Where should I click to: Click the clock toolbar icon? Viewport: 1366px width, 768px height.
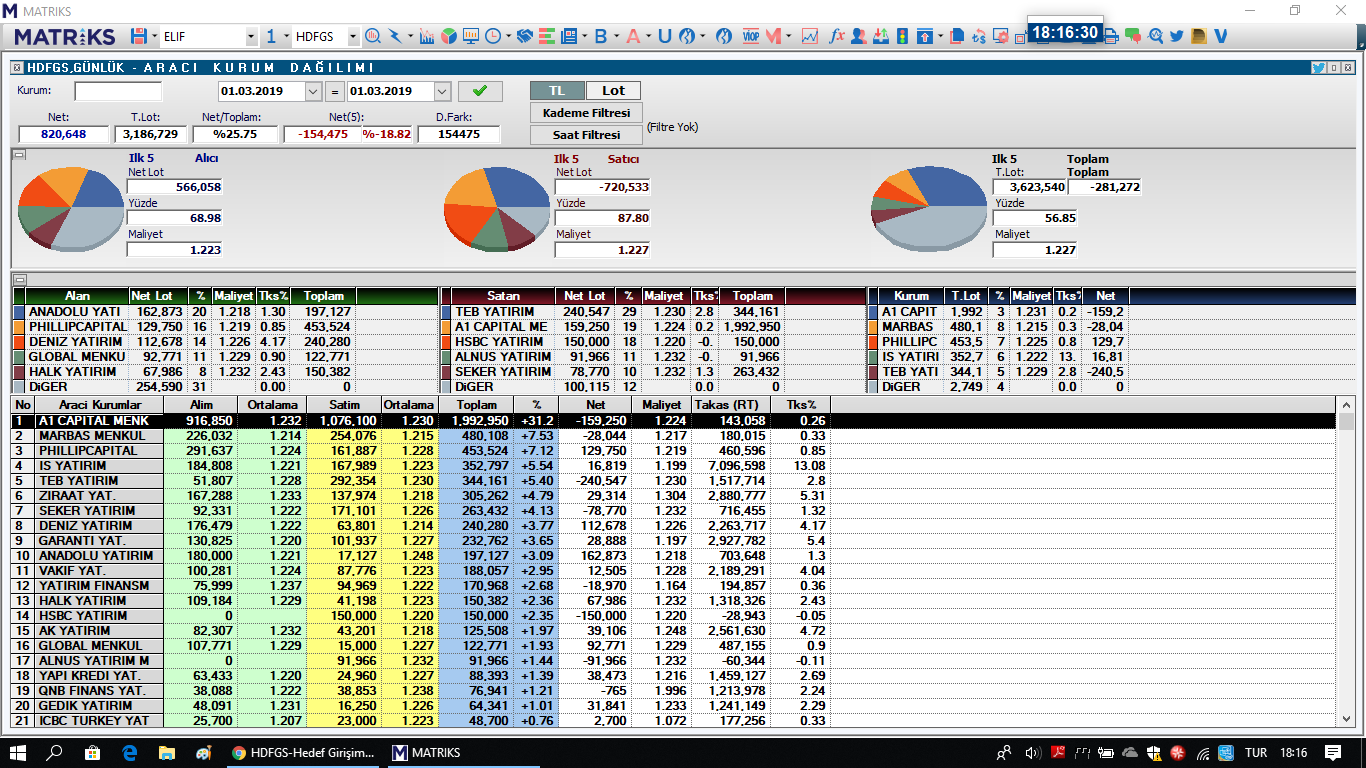pyautogui.click(x=493, y=37)
